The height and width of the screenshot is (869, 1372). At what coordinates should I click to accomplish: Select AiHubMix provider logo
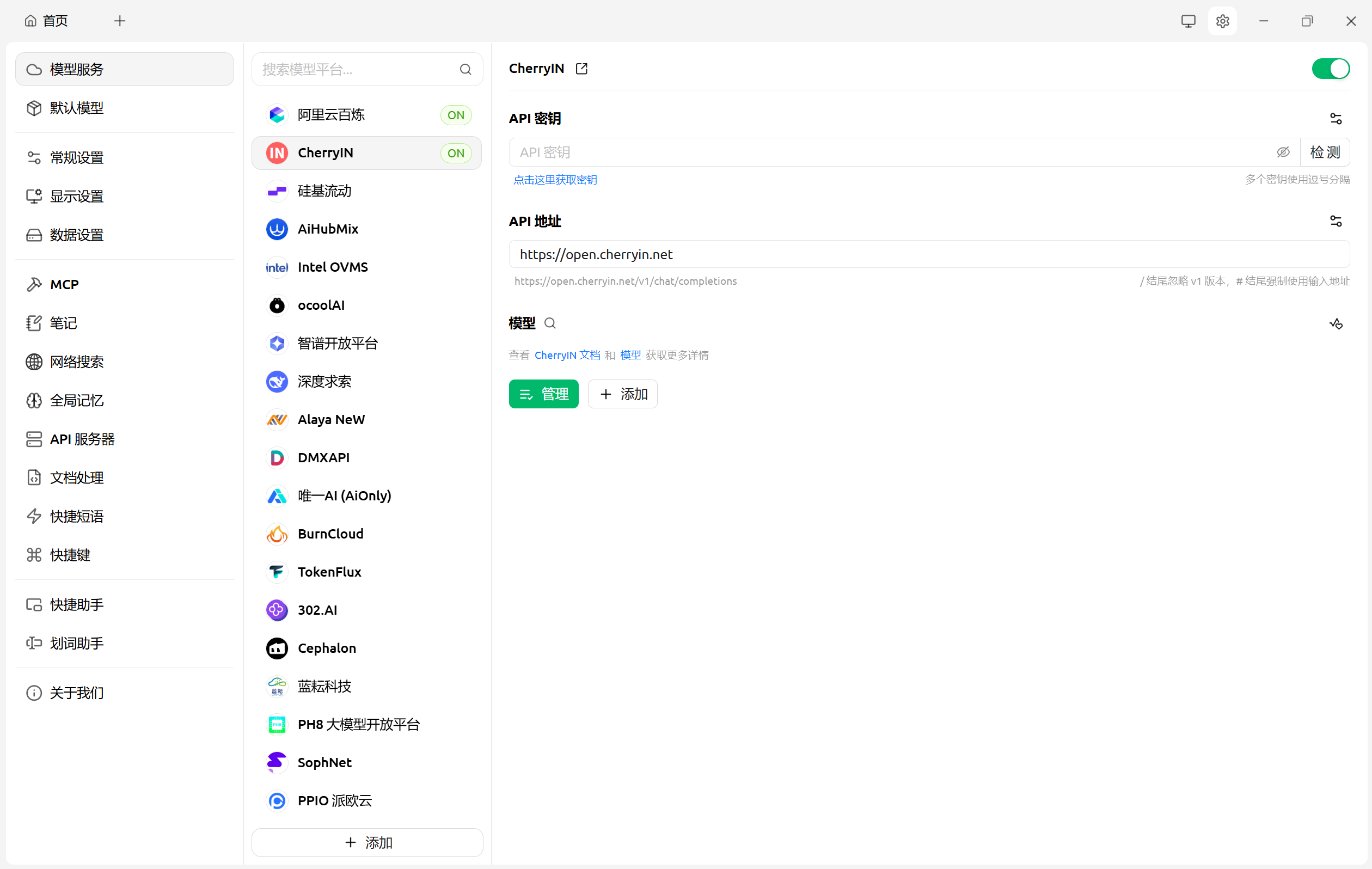277,229
